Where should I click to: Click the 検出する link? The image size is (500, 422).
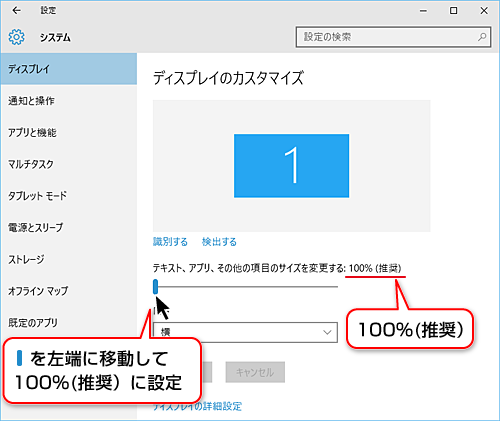pyautogui.click(x=219, y=242)
